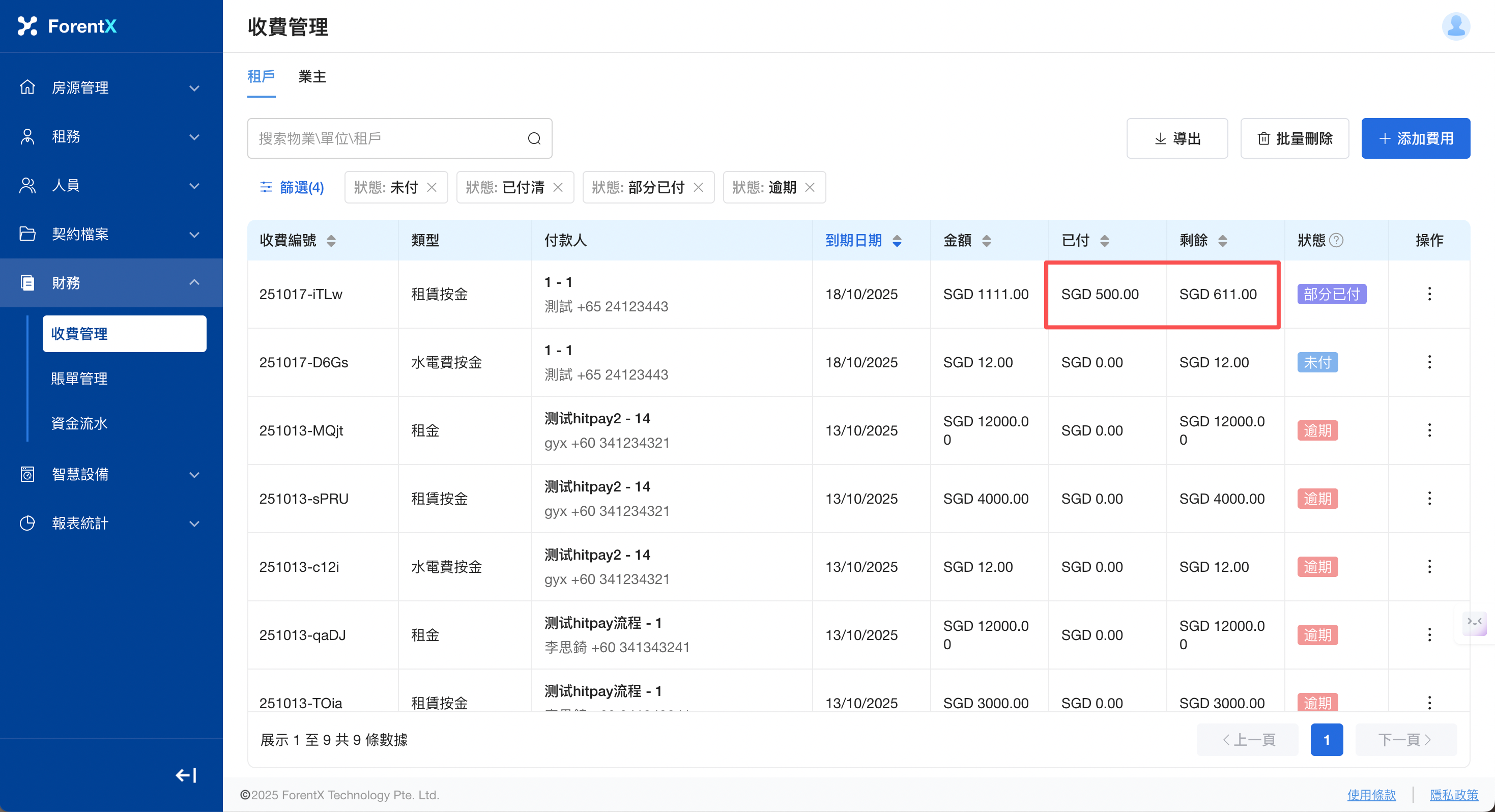Open actions menu for 251017-iTLw row
Viewport: 1495px width, 812px height.
(x=1429, y=294)
